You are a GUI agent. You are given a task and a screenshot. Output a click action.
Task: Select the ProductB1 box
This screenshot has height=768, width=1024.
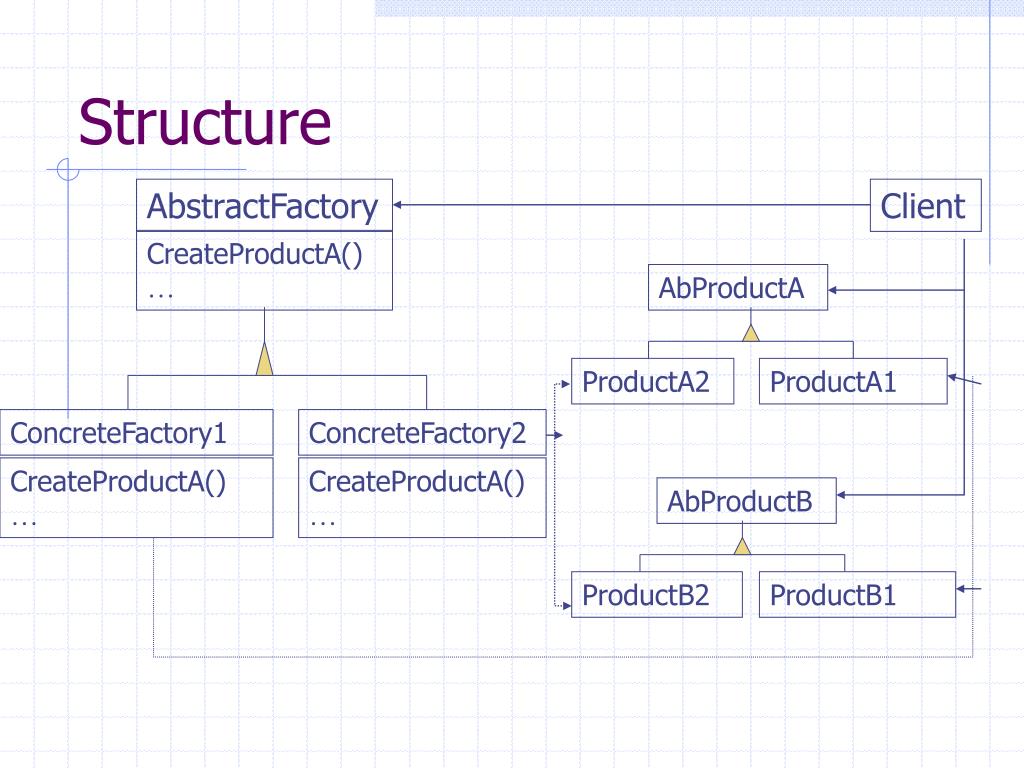click(857, 594)
